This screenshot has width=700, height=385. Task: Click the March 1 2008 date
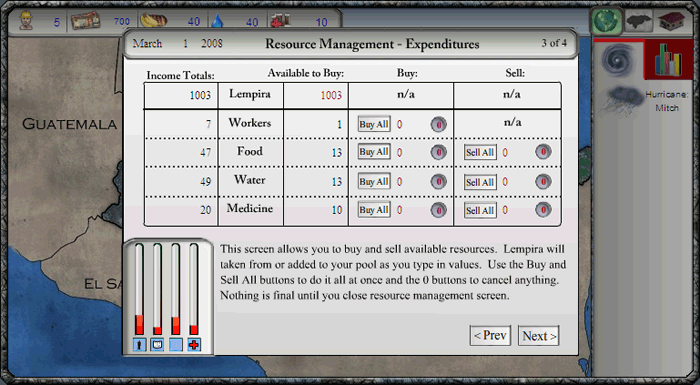click(x=177, y=43)
